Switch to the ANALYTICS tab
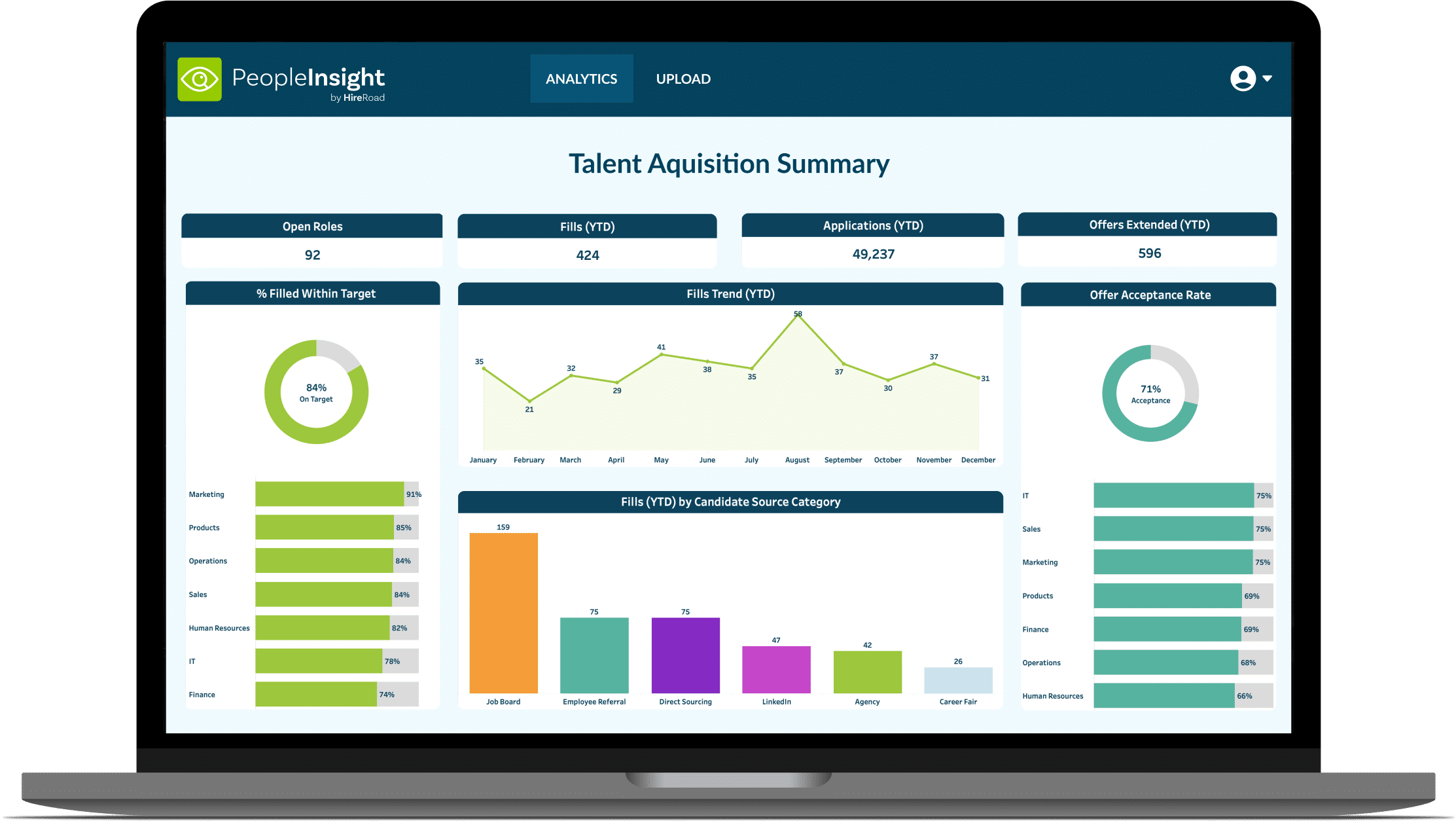The width and height of the screenshot is (1456, 821). point(581,79)
